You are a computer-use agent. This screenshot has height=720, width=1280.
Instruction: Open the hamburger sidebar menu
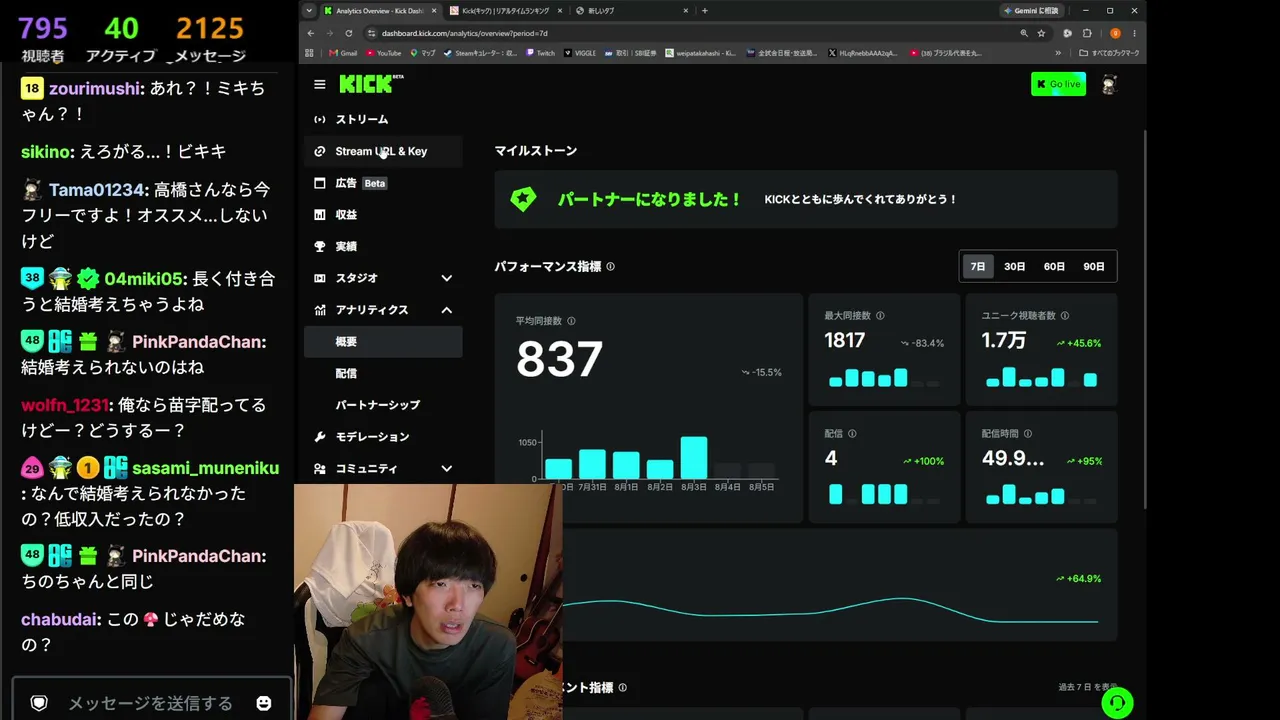pyautogui.click(x=319, y=85)
